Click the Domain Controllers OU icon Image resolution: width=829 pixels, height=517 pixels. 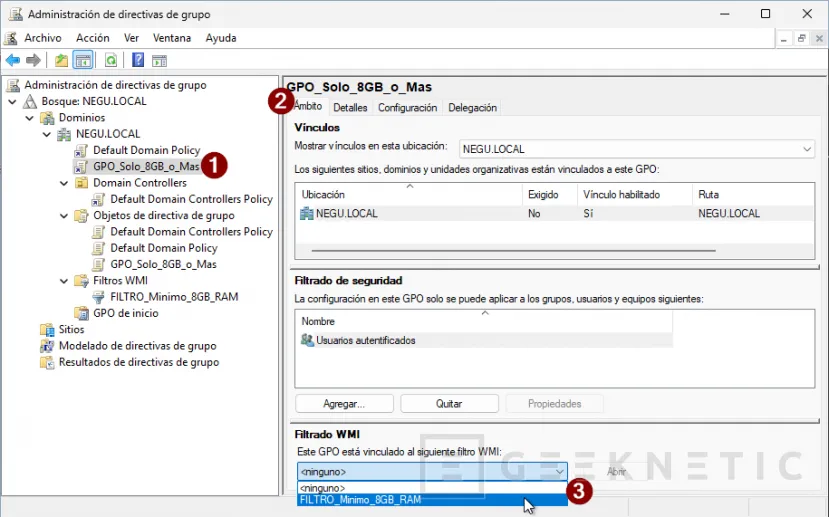81,183
